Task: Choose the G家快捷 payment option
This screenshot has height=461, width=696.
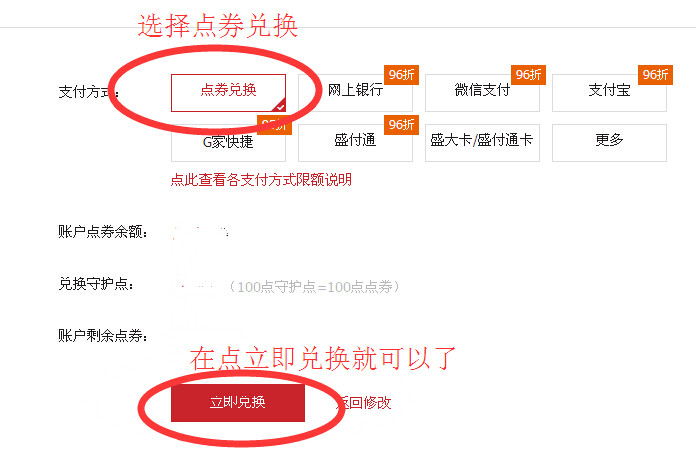Action: [228, 143]
